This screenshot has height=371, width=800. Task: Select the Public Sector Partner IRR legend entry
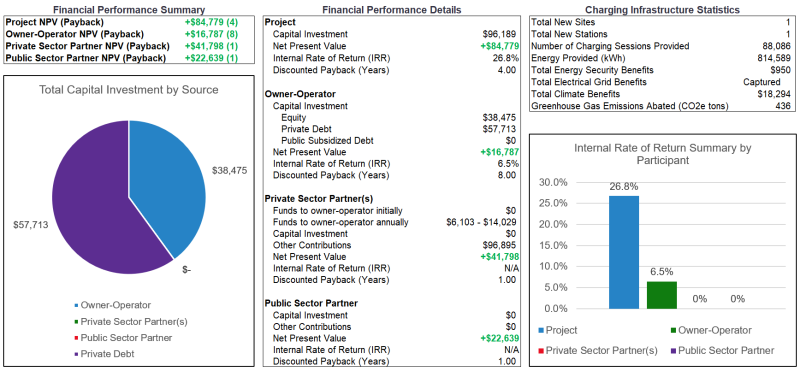[x=722, y=351]
